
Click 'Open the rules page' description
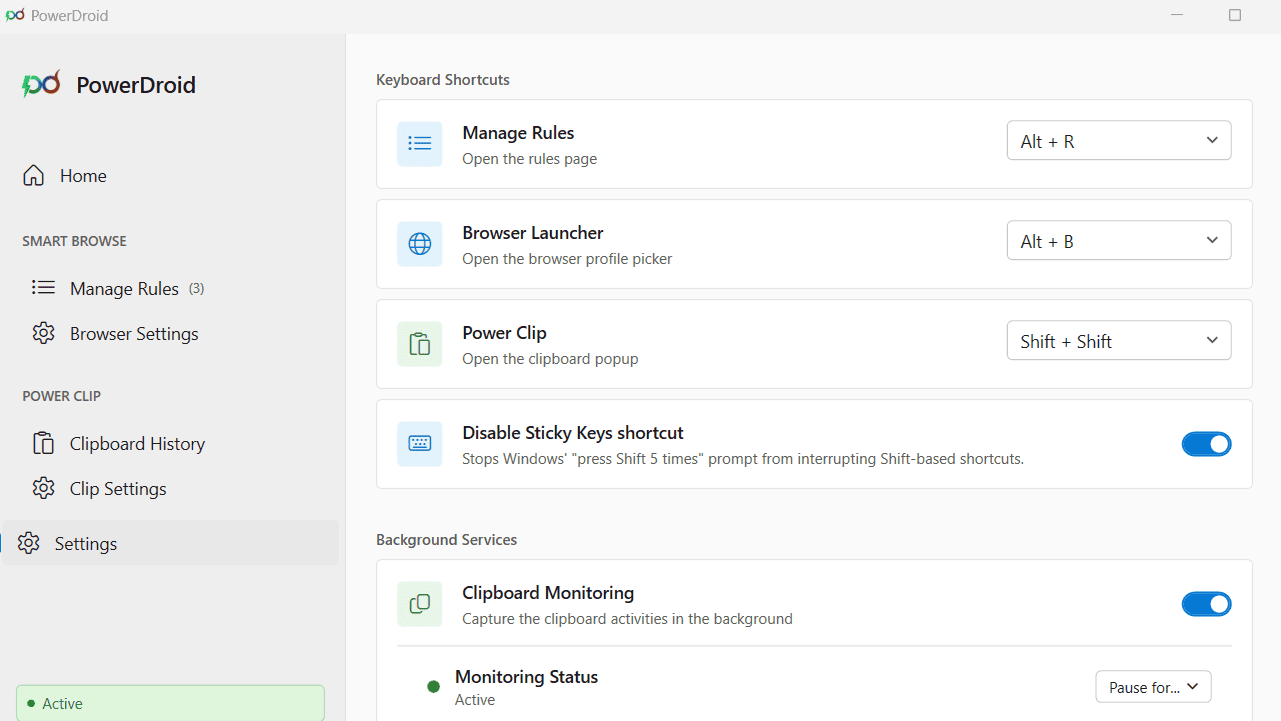[530, 159]
